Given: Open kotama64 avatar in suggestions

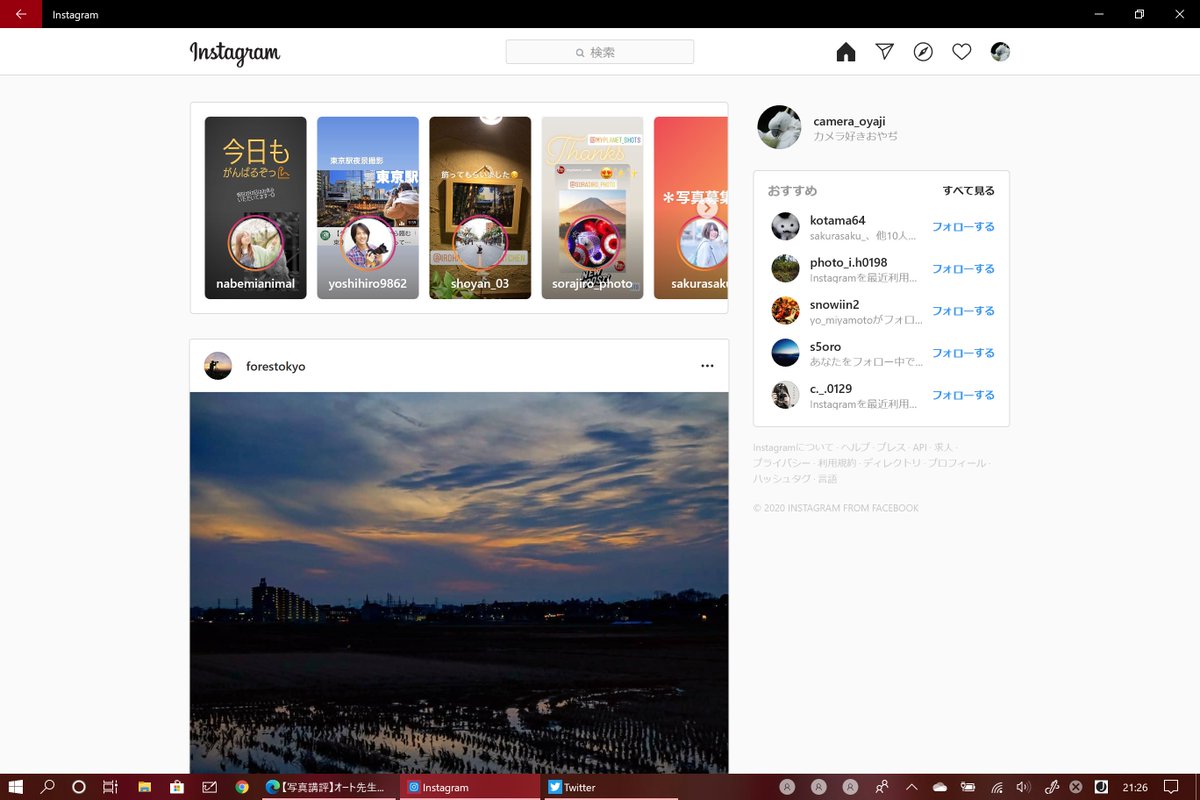Looking at the screenshot, I should pyautogui.click(x=785, y=226).
